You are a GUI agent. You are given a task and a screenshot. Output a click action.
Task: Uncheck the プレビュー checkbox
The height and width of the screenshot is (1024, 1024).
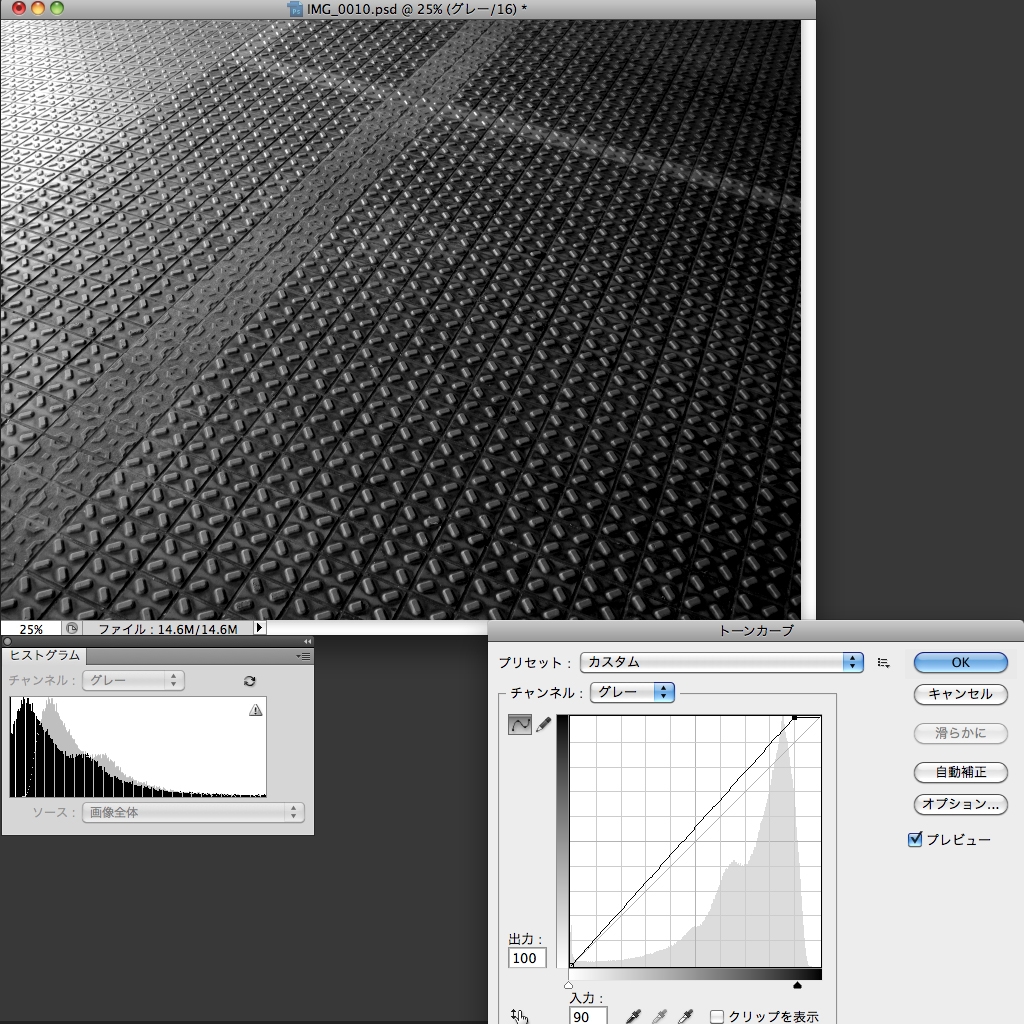[x=914, y=840]
